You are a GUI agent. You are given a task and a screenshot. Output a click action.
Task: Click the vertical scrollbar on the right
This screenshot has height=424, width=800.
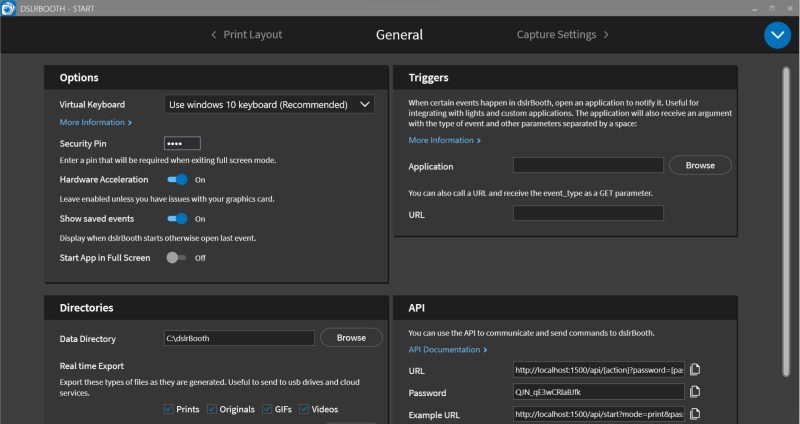tap(786, 222)
